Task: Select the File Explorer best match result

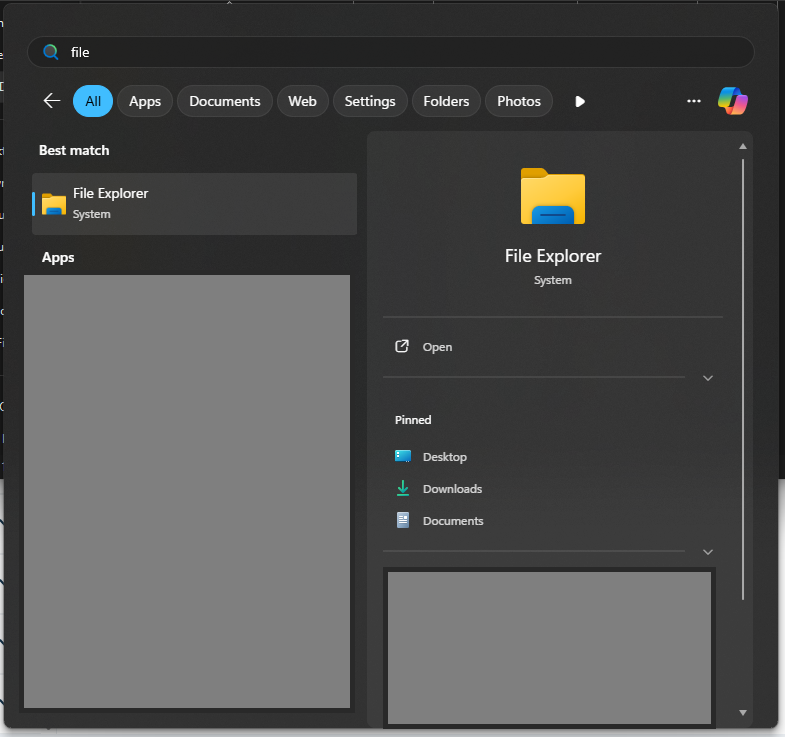Action: (194, 204)
